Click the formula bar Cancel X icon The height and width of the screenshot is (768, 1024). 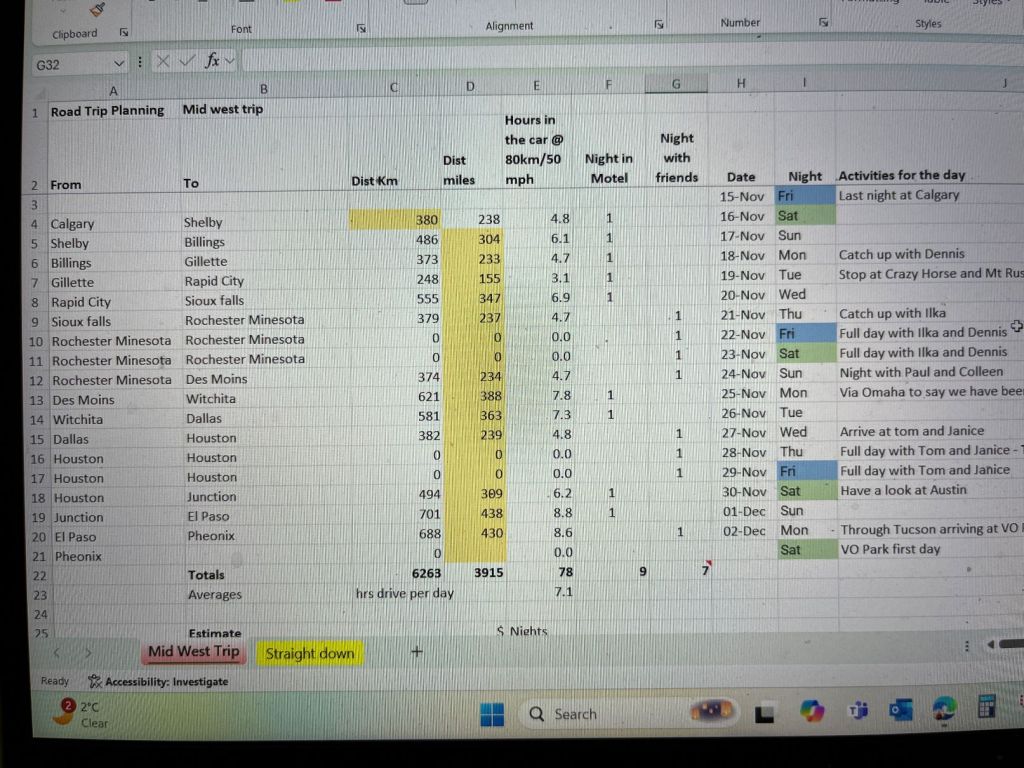(x=163, y=62)
